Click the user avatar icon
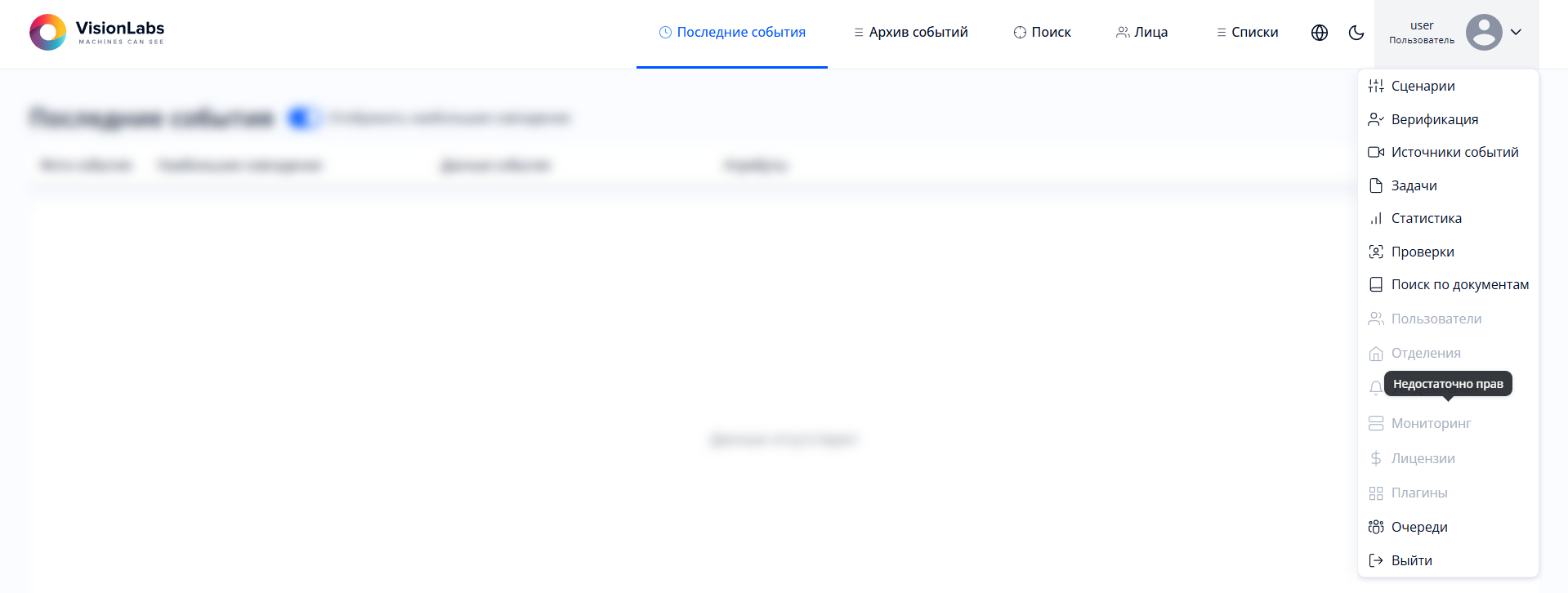The image size is (1568, 593). click(x=1483, y=33)
